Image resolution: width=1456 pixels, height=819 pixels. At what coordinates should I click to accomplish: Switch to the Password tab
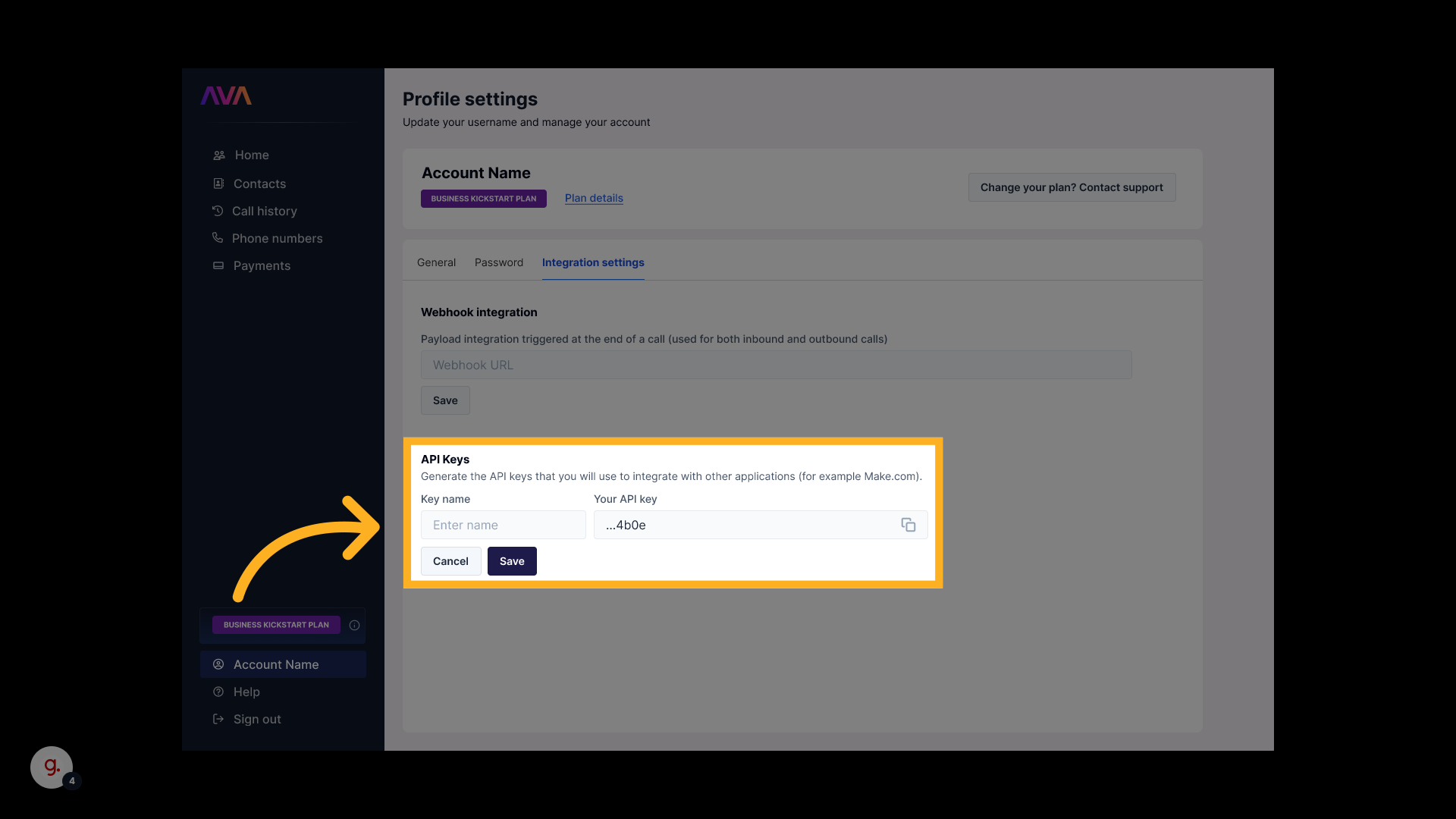coord(498,262)
